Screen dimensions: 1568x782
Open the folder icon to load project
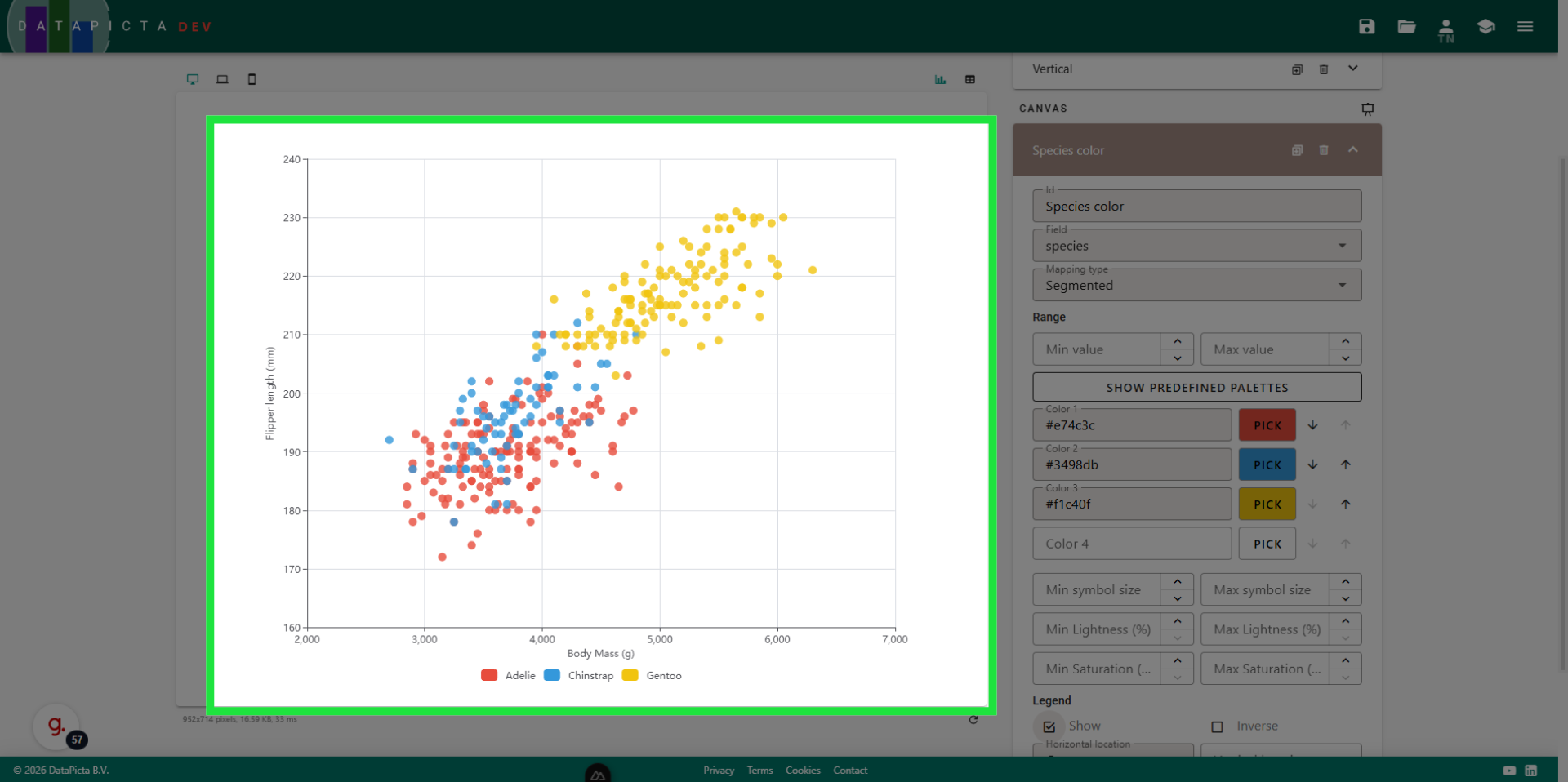pos(1406,26)
